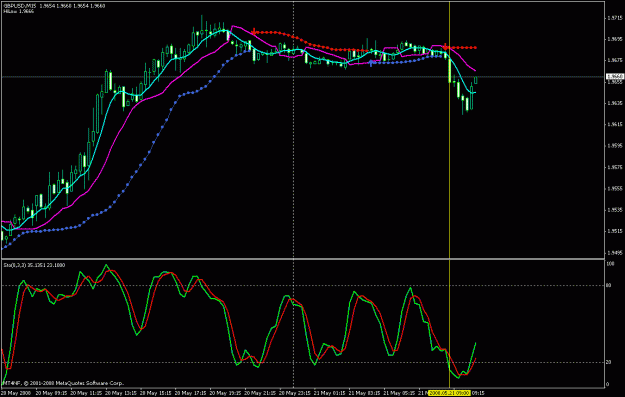Click the 20 May 13:15 time axis label

click(121, 393)
